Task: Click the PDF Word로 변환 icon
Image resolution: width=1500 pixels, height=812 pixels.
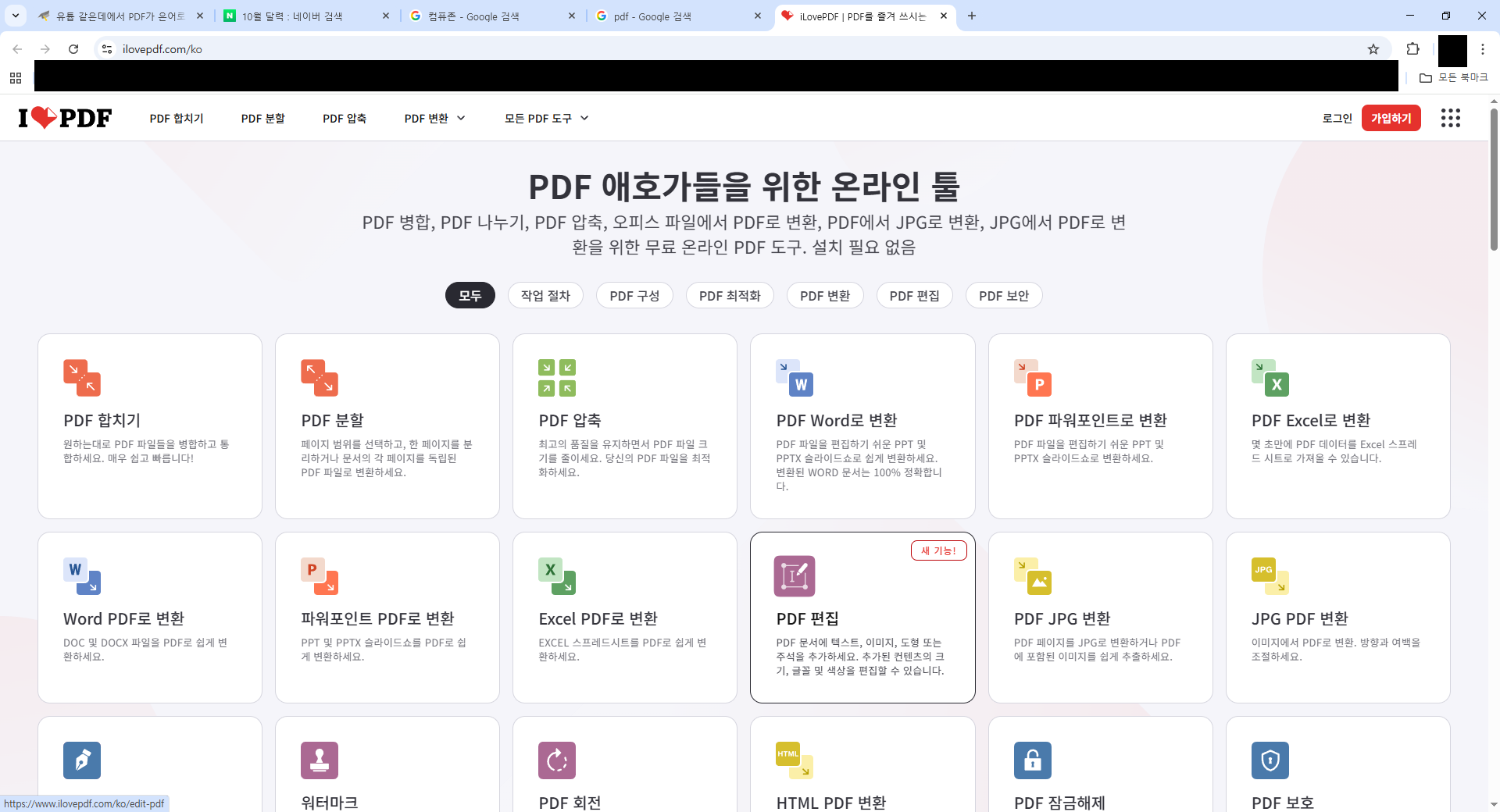Action: 795,378
